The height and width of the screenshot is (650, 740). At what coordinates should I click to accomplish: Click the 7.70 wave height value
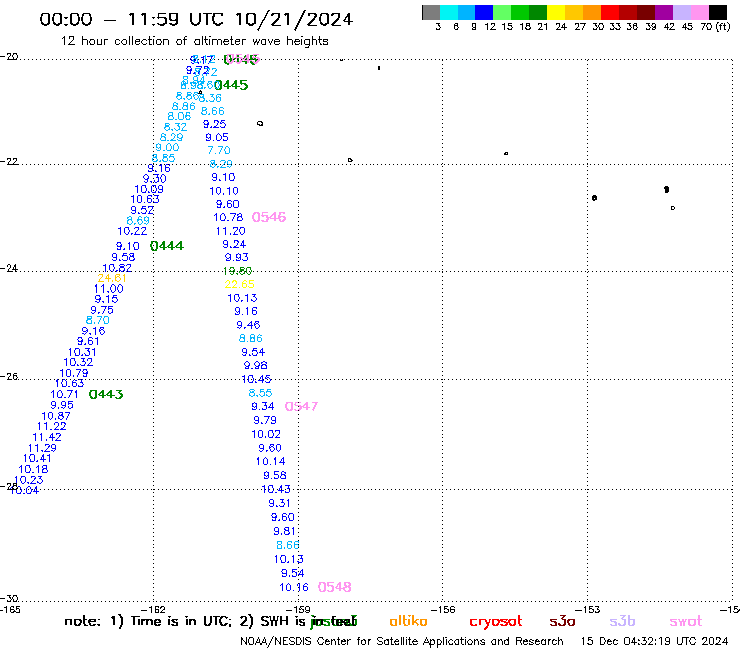[x=219, y=150]
